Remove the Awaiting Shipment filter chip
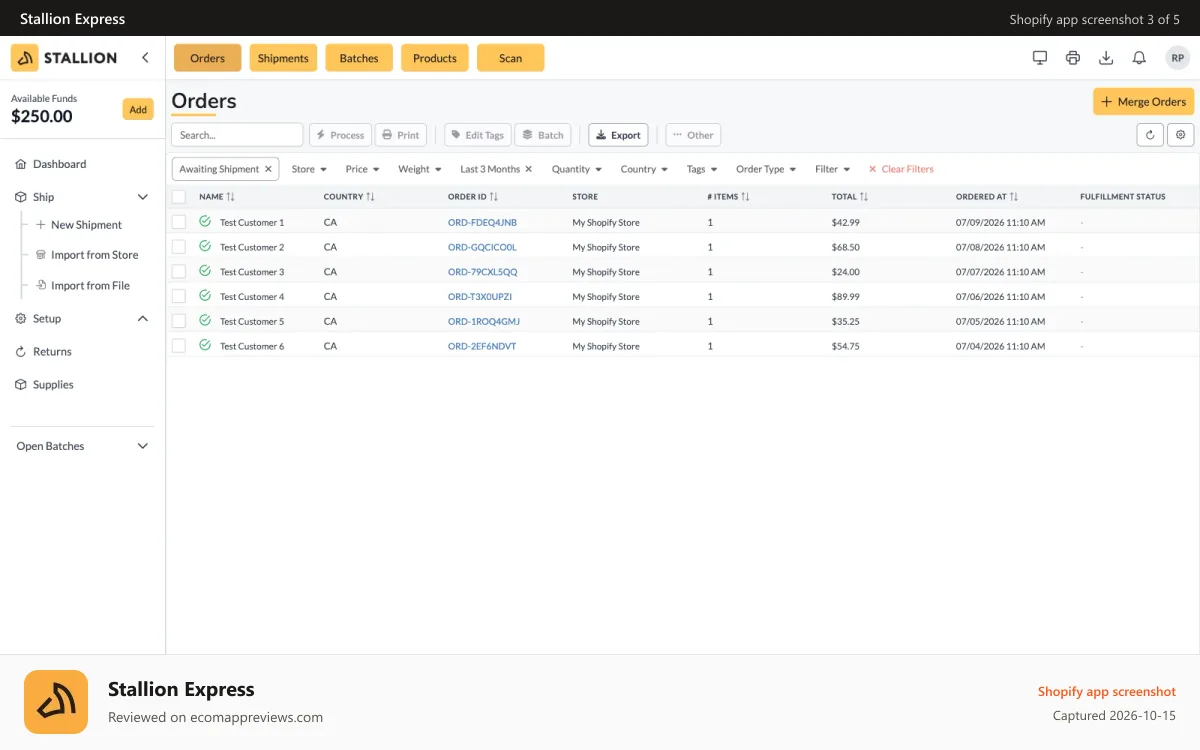This screenshot has width=1200, height=750. (268, 169)
